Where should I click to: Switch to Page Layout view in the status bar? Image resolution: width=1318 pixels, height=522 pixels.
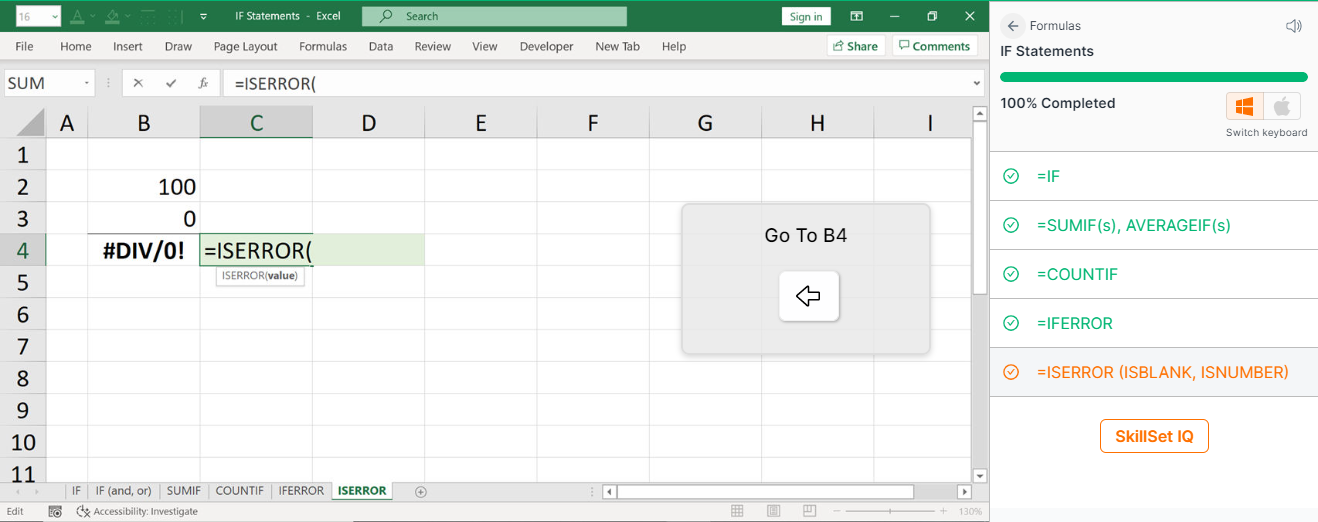coord(772,511)
